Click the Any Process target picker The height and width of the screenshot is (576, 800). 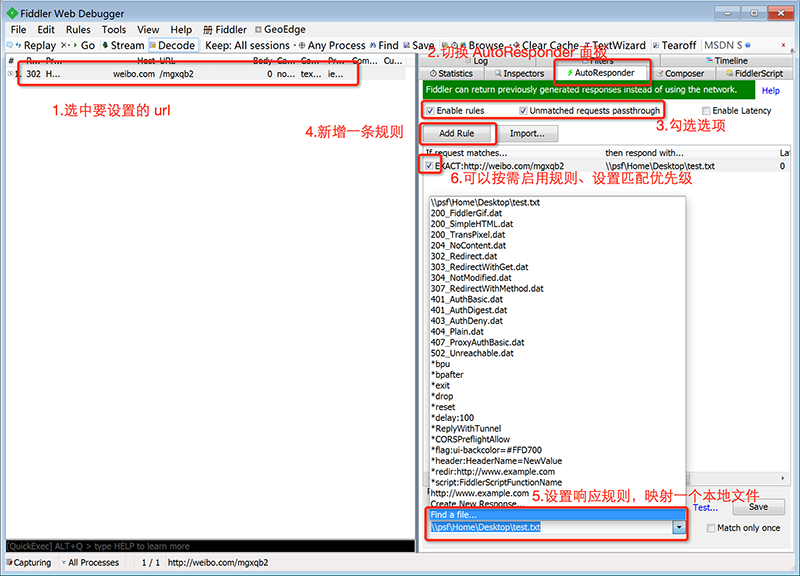click(x=331, y=45)
